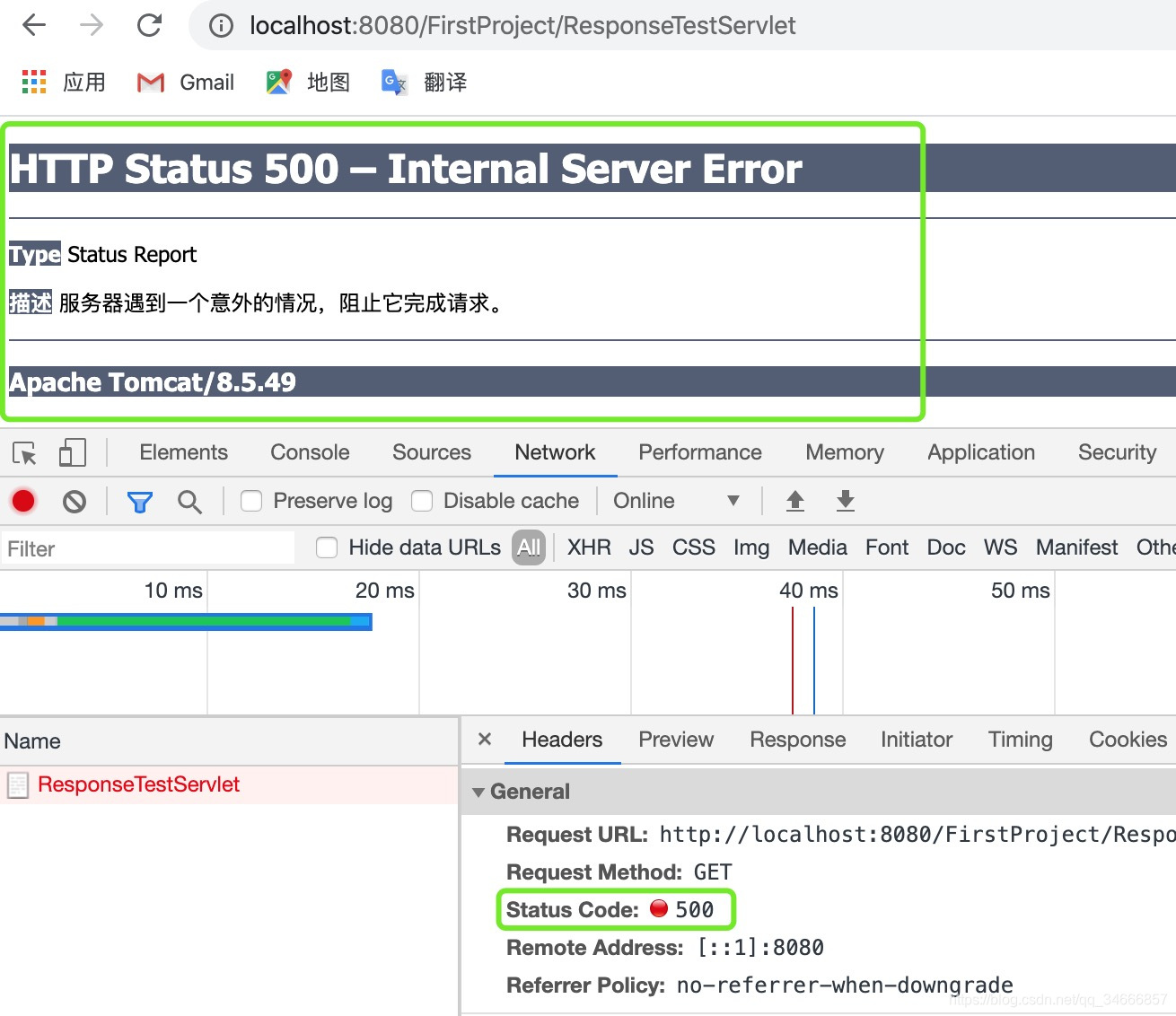Image resolution: width=1176 pixels, height=1016 pixels.
Task: Toggle the network filter funnel
Action: coord(140,502)
